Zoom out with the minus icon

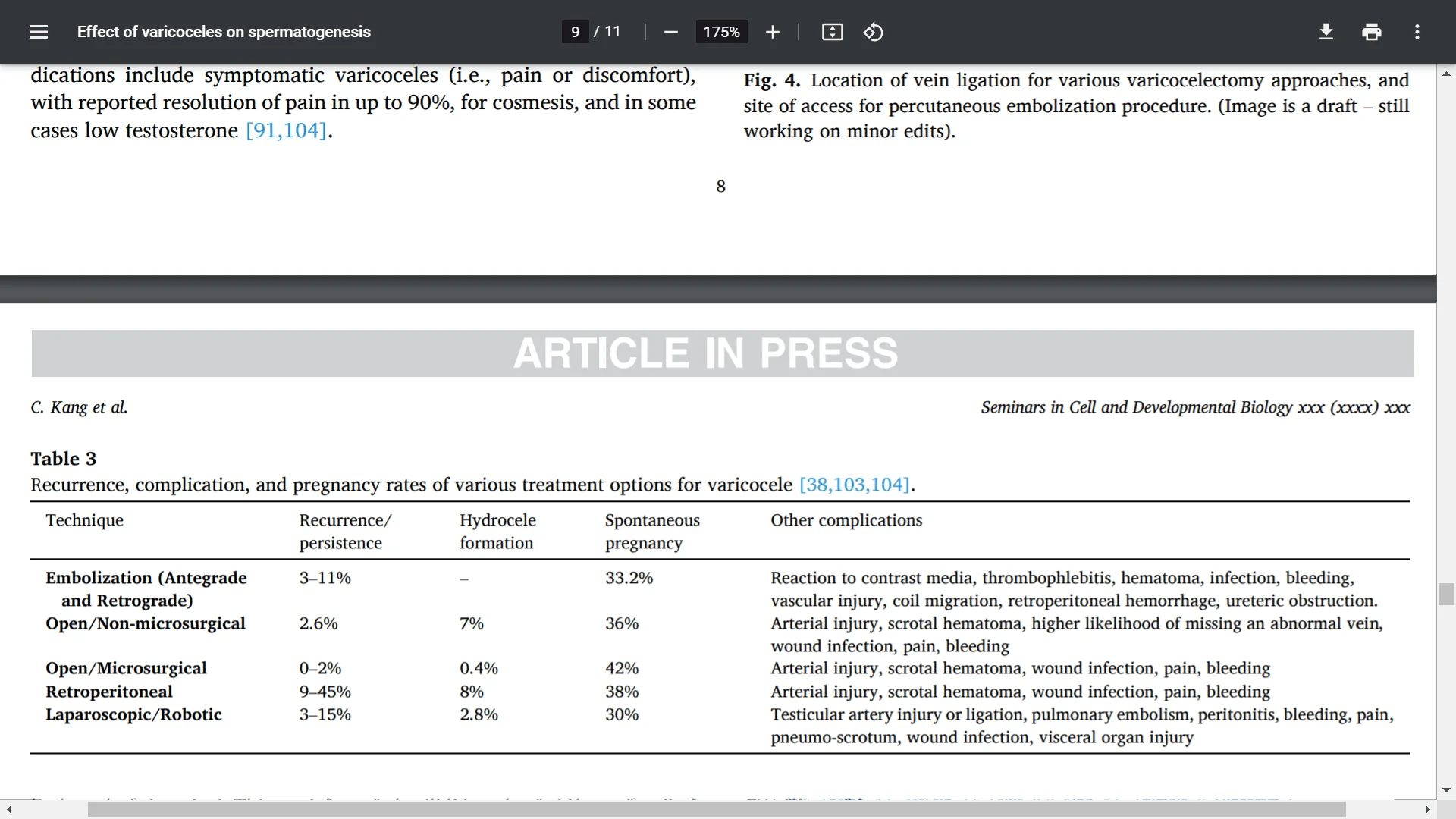click(670, 32)
